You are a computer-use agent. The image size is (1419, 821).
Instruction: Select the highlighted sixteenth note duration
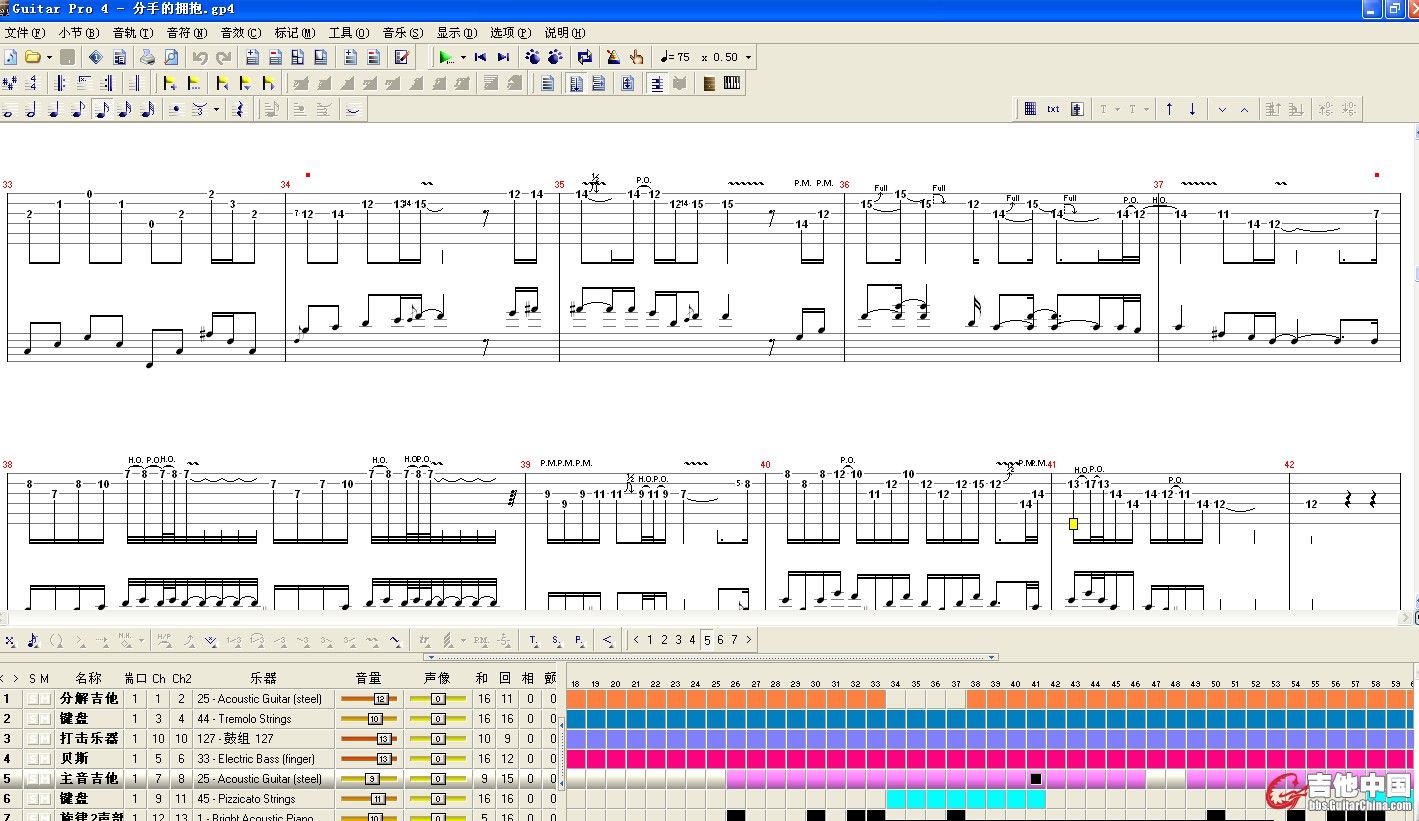101,109
